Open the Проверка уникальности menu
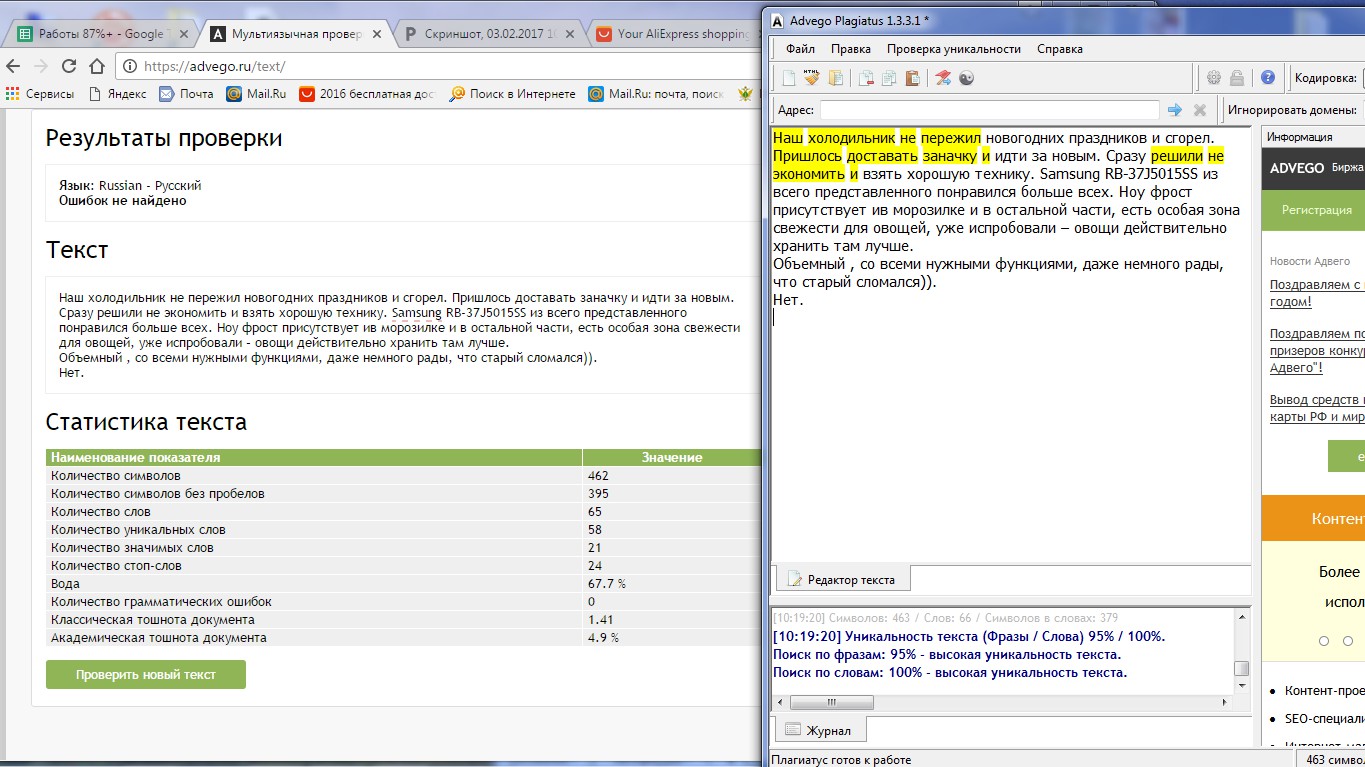Image resolution: width=1365 pixels, height=767 pixels. click(x=954, y=49)
